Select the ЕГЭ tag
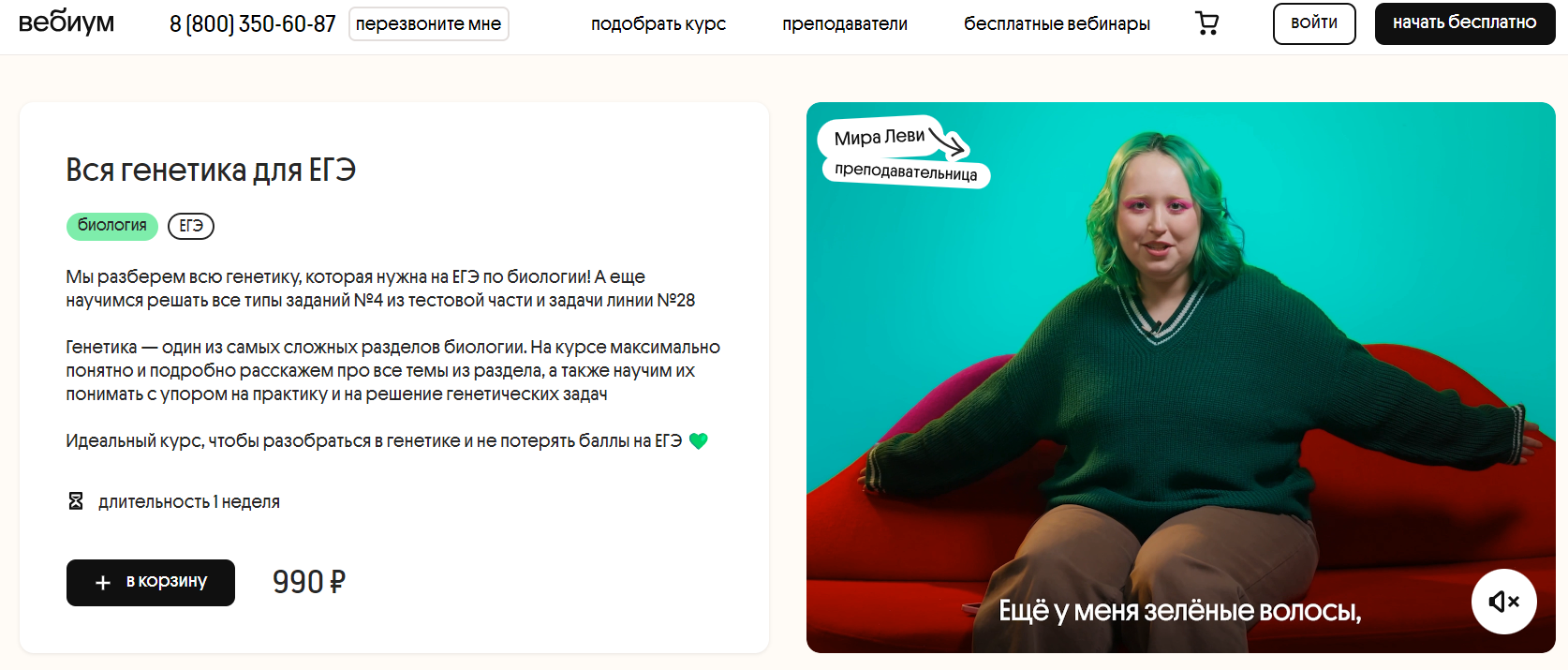Screen dimensions: 1568x670 tap(191, 226)
